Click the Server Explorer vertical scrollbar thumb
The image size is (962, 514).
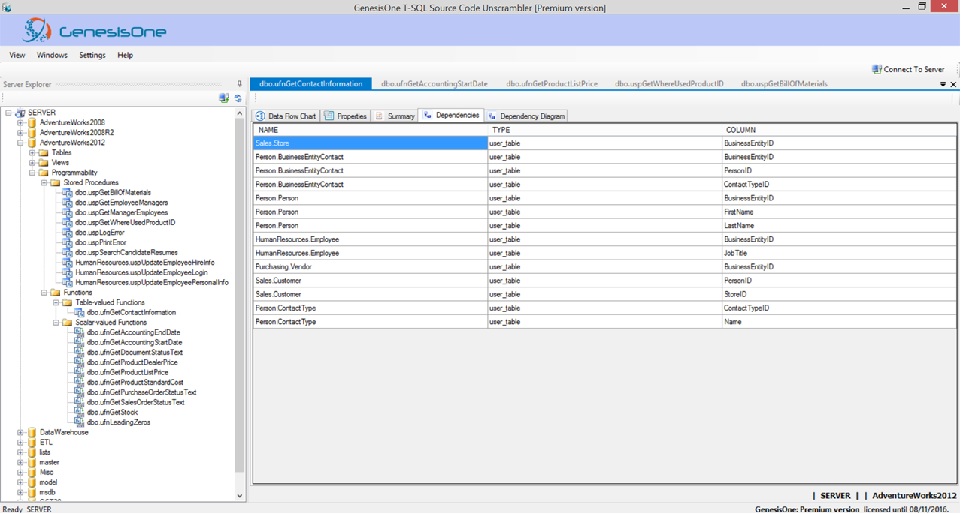tap(240, 296)
